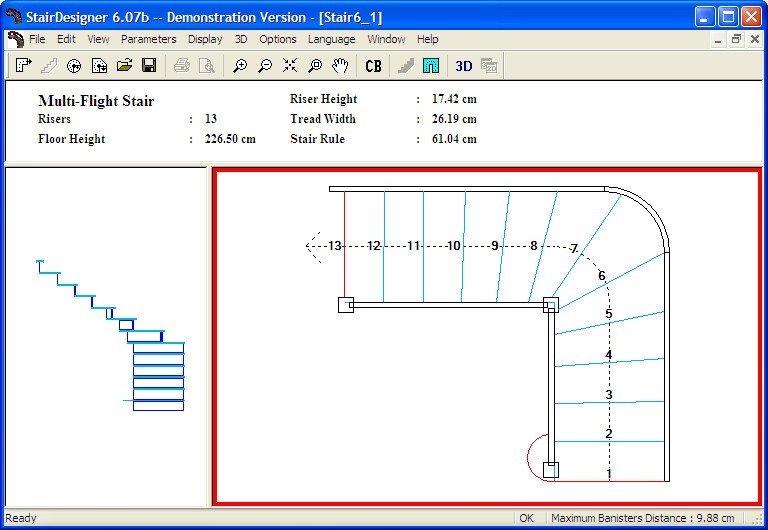
Task: Open the Help menu
Action: 427,39
